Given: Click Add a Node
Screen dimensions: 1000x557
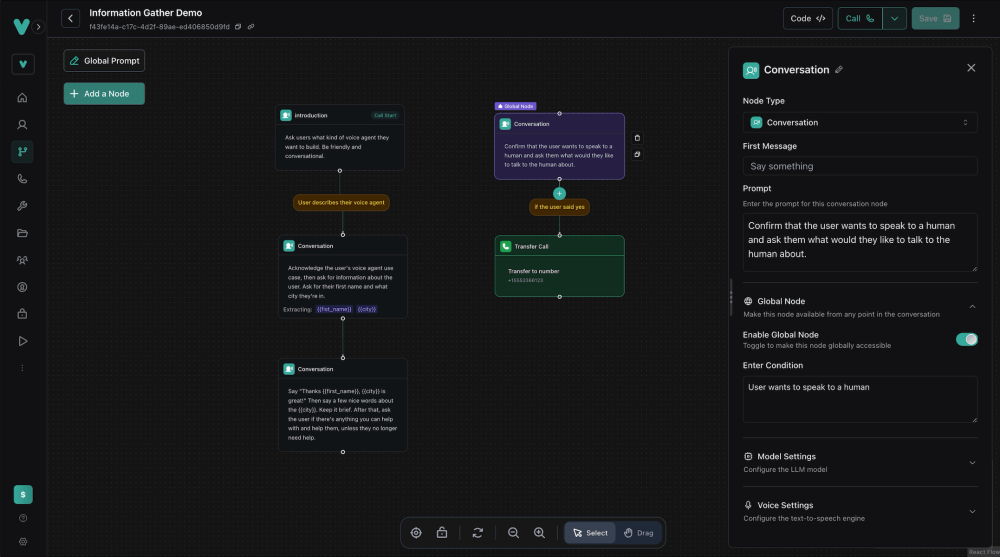Looking at the screenshot, I should coord(104,94).
